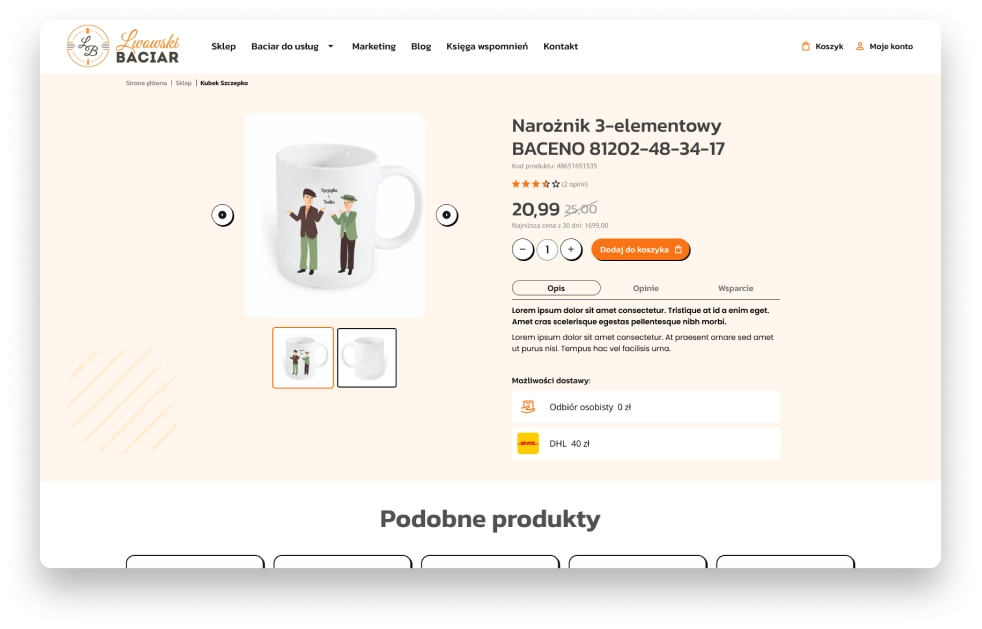Image resolution: width=982 pixels, height=629 pixels.
Task: Go to Księga wspomnień page
Action: click(487, 46)
